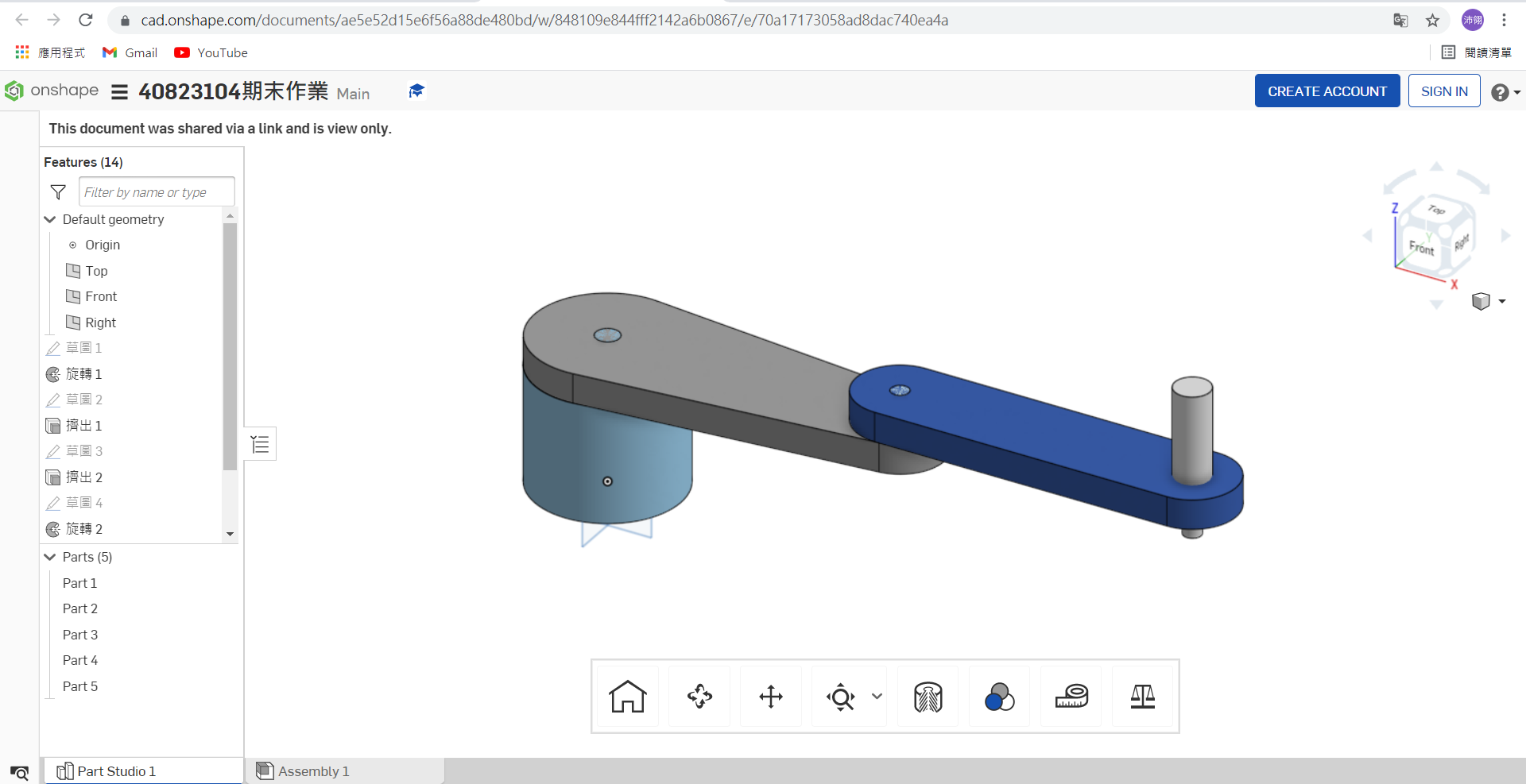Click the Home view icon in the bottom toolbar
This screenshot has height=784, width=1526.
627,697
